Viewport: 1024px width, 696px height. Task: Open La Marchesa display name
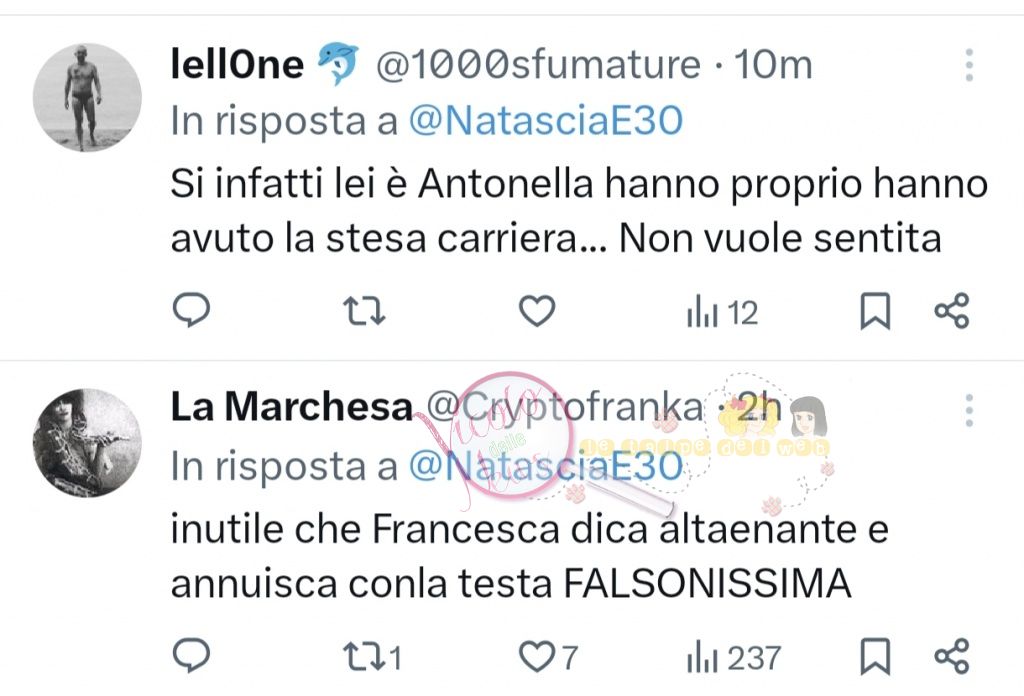[291, 407]
